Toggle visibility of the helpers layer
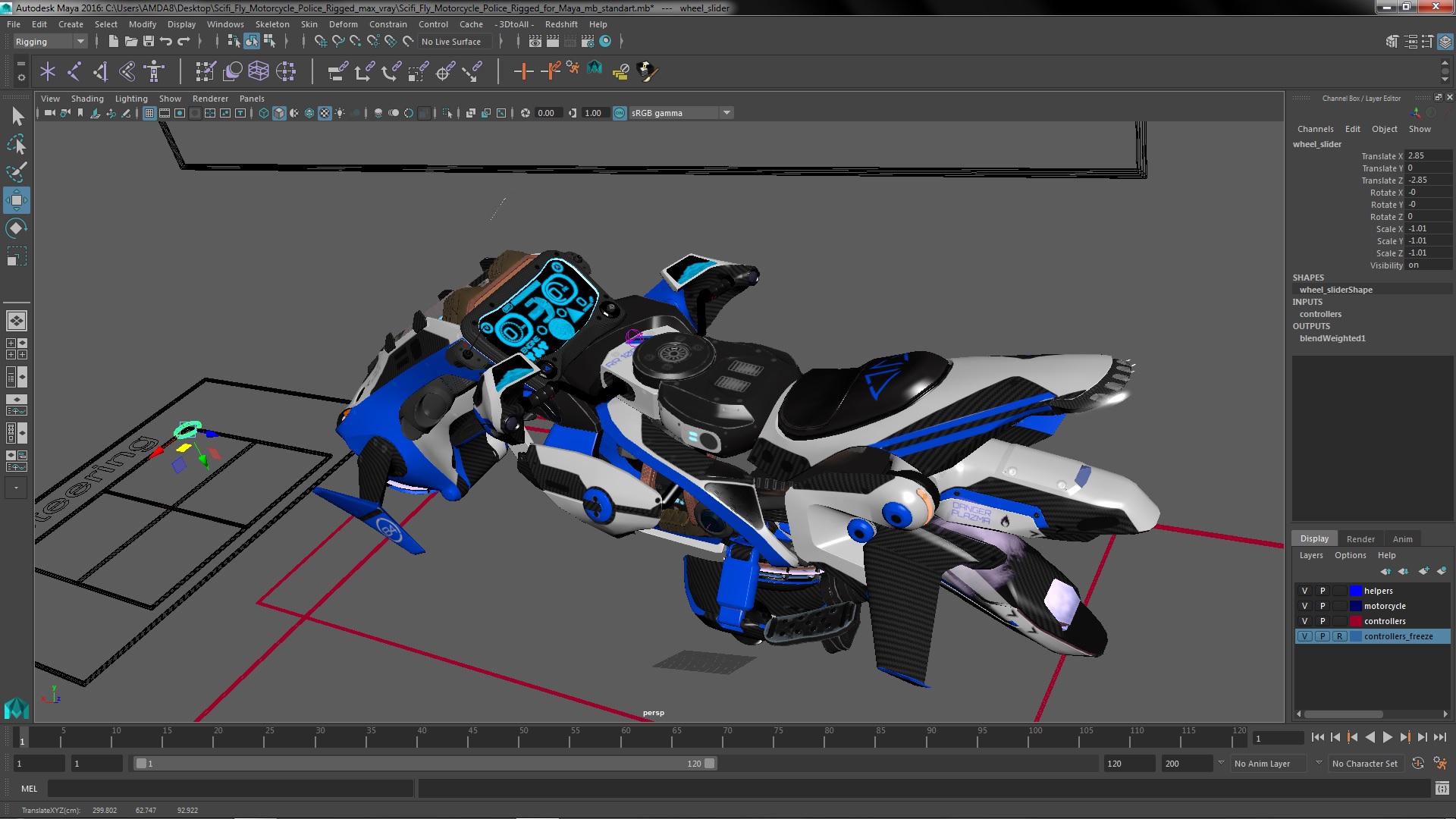 click(x=1304, y=591)
